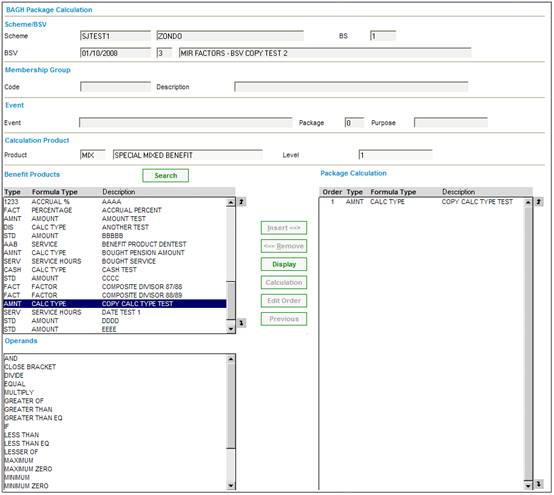Jump to top of Package Calculation list icon

click(539, 202)
